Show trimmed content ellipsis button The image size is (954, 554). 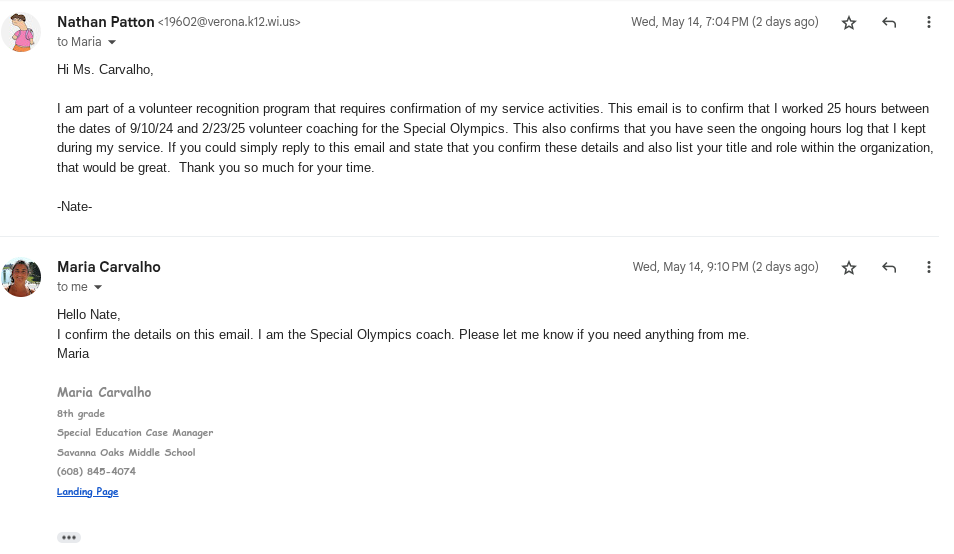click(68, 537)
